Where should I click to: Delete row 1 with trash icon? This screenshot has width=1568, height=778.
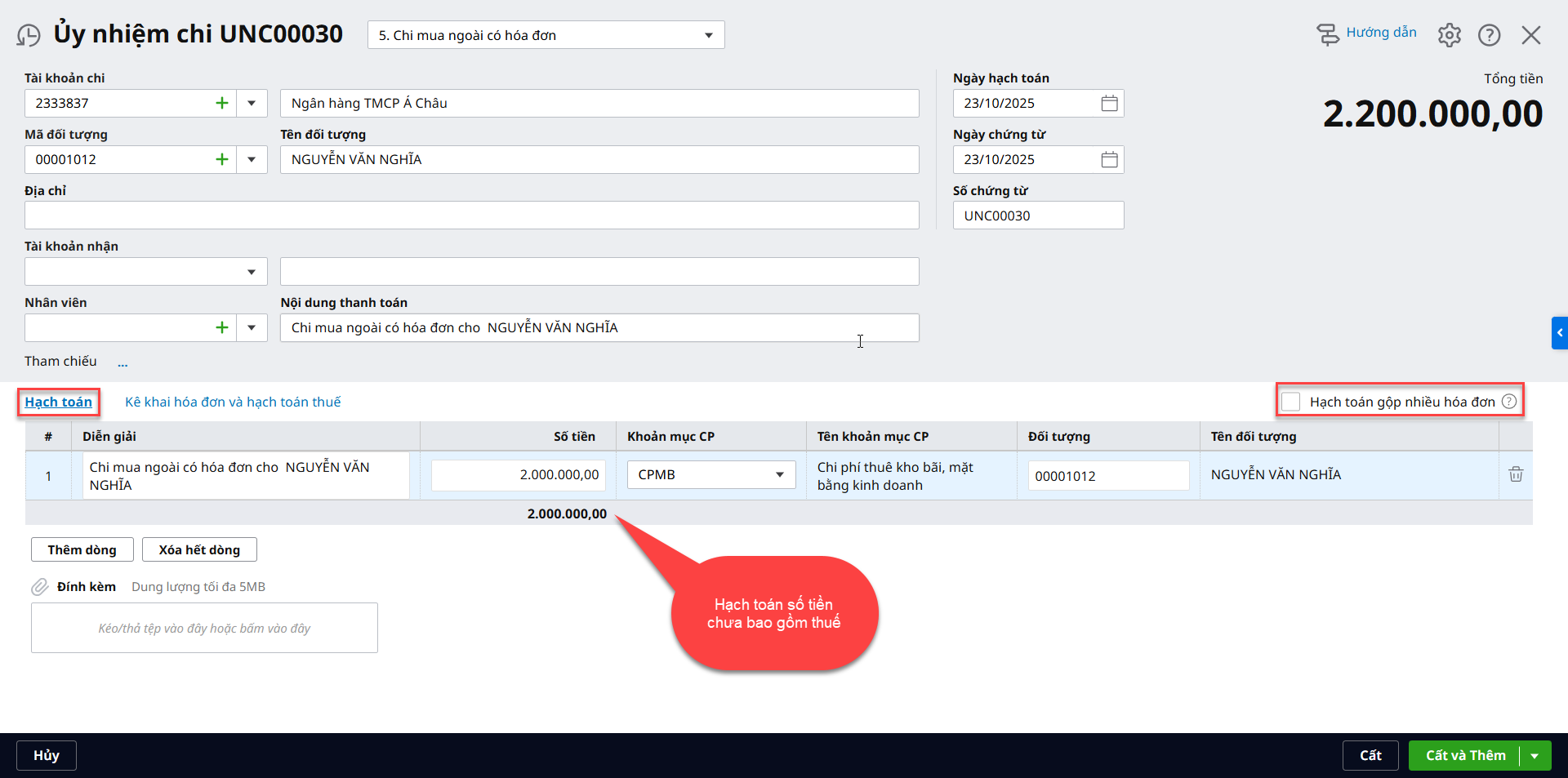[1516, 474]
